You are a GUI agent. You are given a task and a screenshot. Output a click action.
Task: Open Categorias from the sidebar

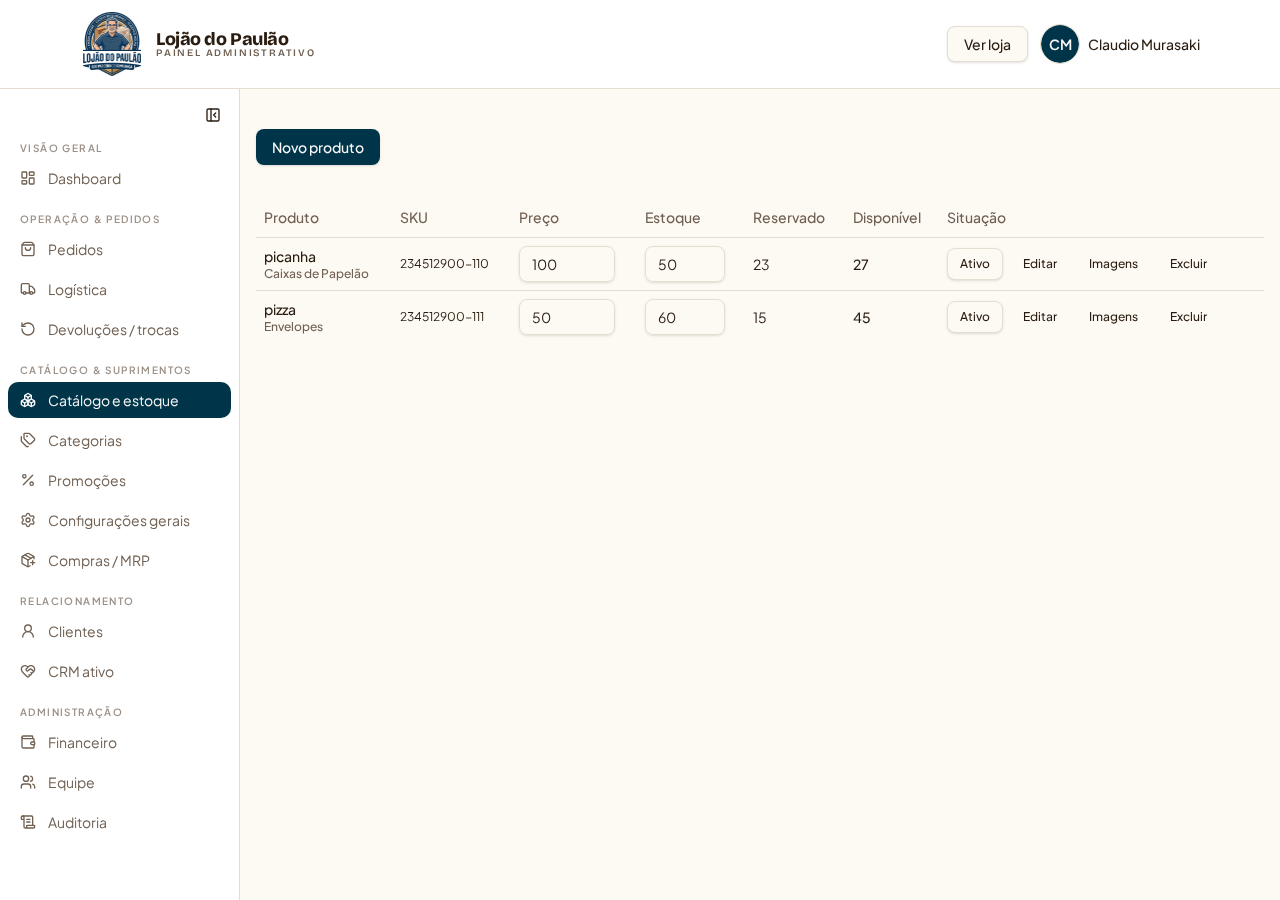[119, 440]
